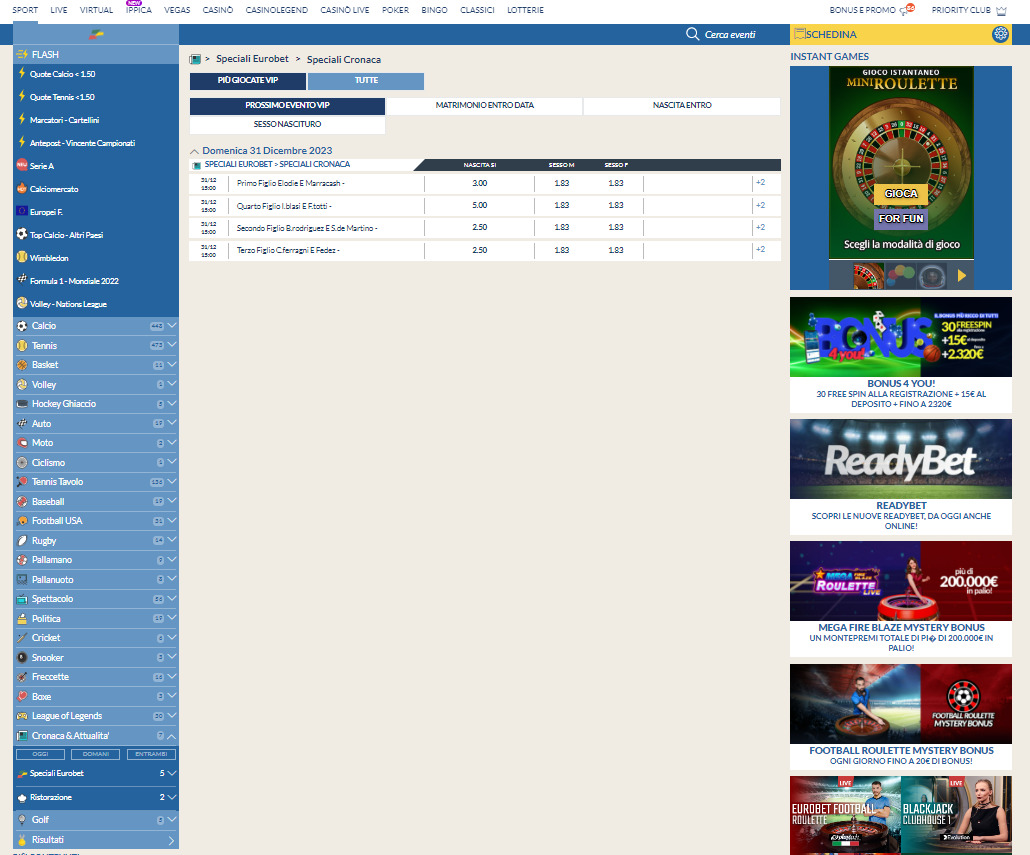1030x855 pixels.
Task: Expand the Pallamano category chevron
Action: pyautogui.click(x=171, y=559)
